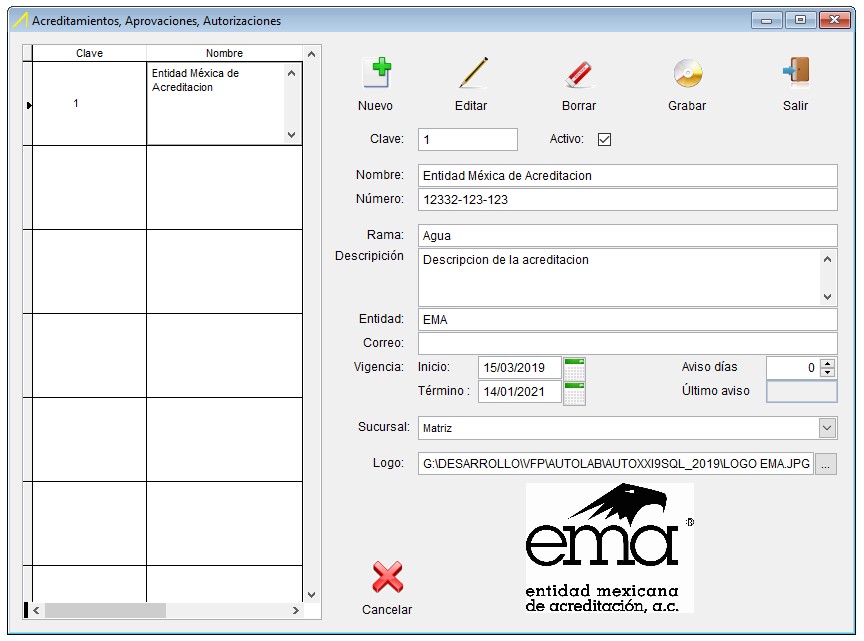Click the Clave input field
Viewport: 864px width, 641px height.
tap(468, 139)
